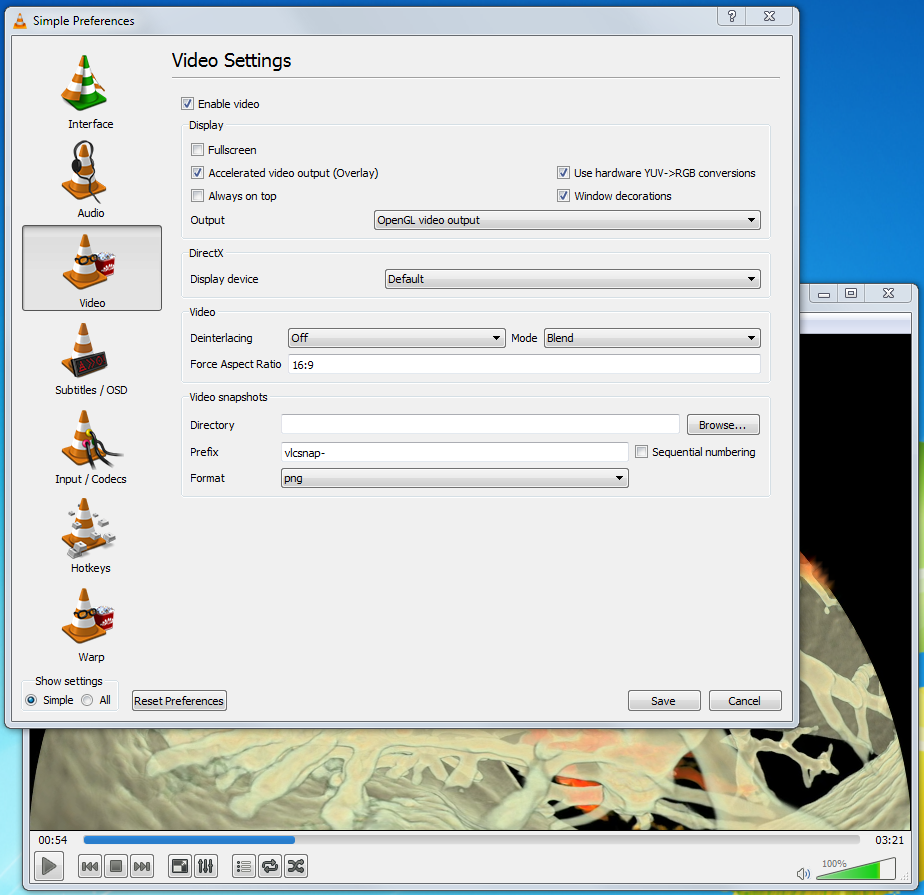
Task: Mute with the speaker volume icon
Action: tap(803, 873)
